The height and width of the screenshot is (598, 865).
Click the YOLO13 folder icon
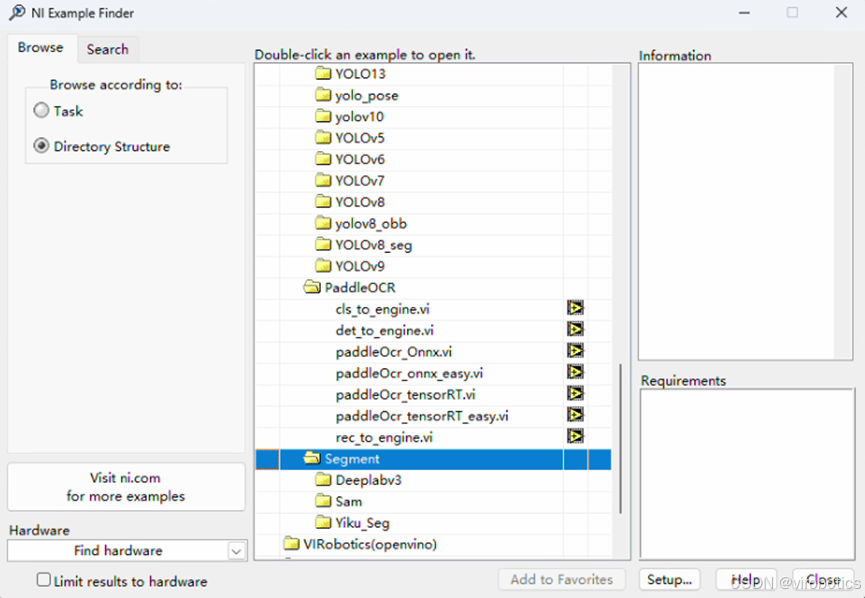click(x=323, y=73)
